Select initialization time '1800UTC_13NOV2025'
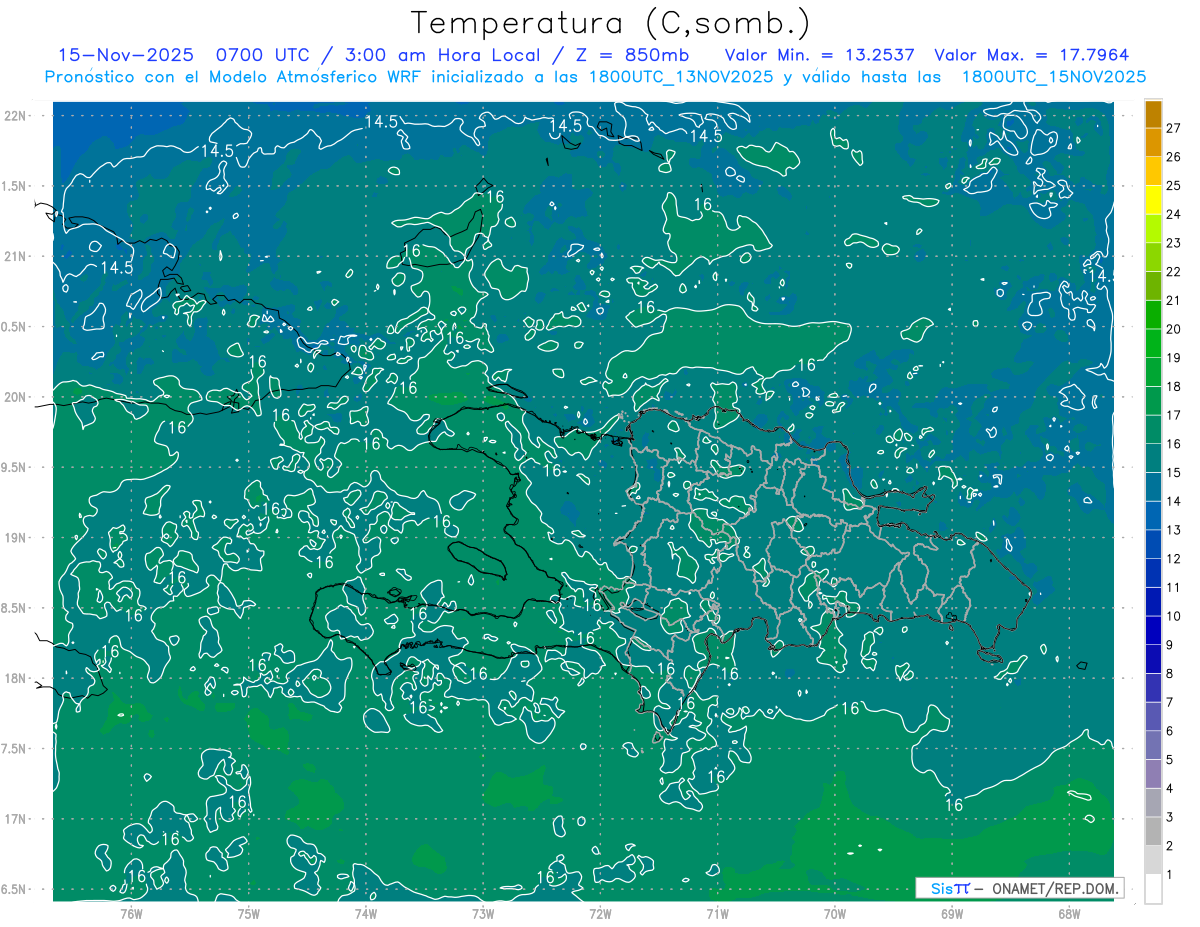The width and height of the screenshot is (1200, 927). click(x=681, y=77)
